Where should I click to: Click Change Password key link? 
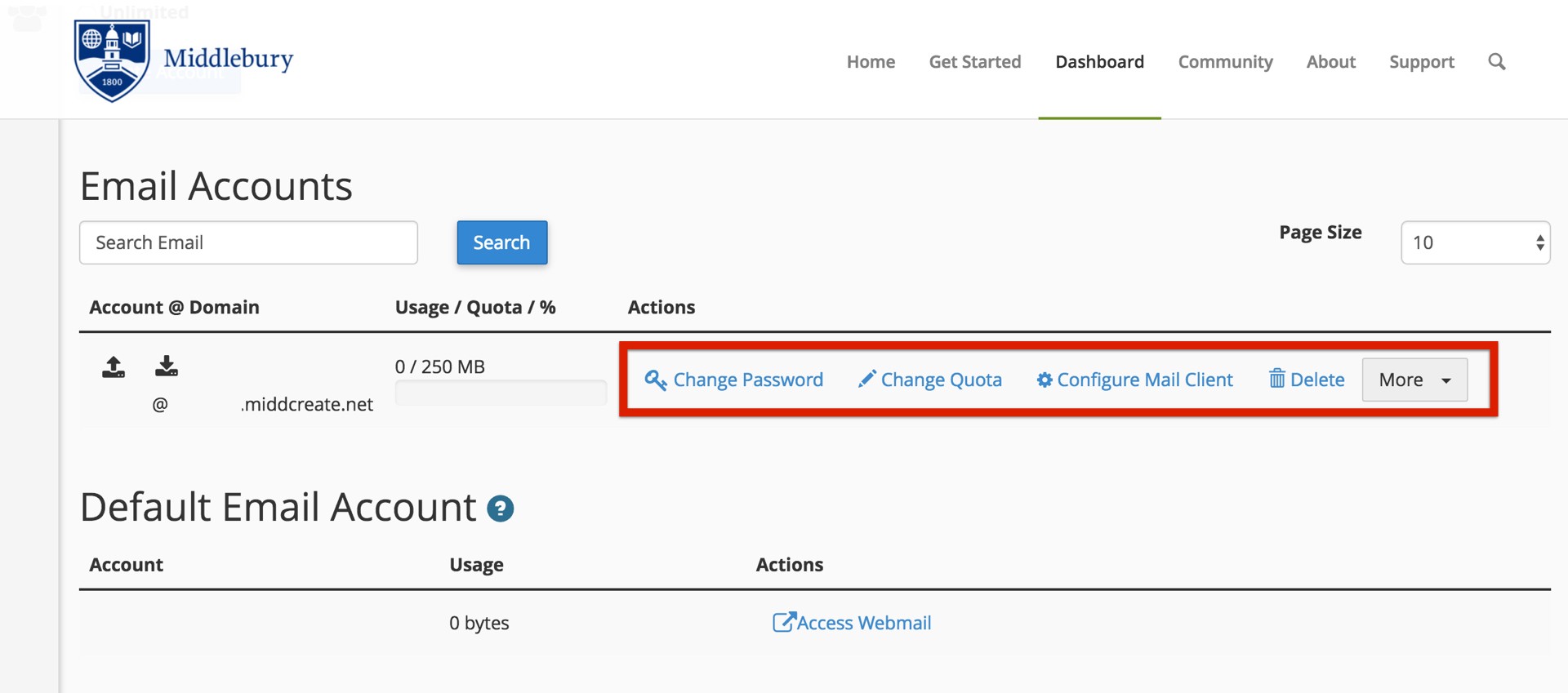pos(733,380)
